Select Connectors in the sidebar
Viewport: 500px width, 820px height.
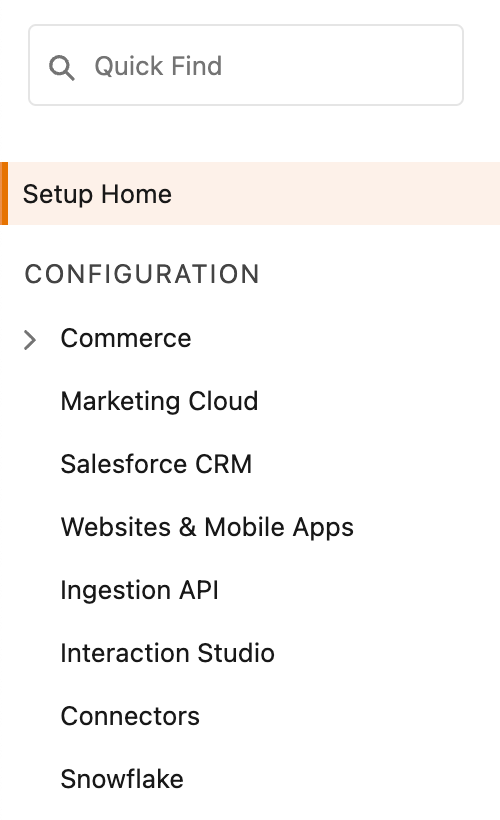(x=130, y=716)
